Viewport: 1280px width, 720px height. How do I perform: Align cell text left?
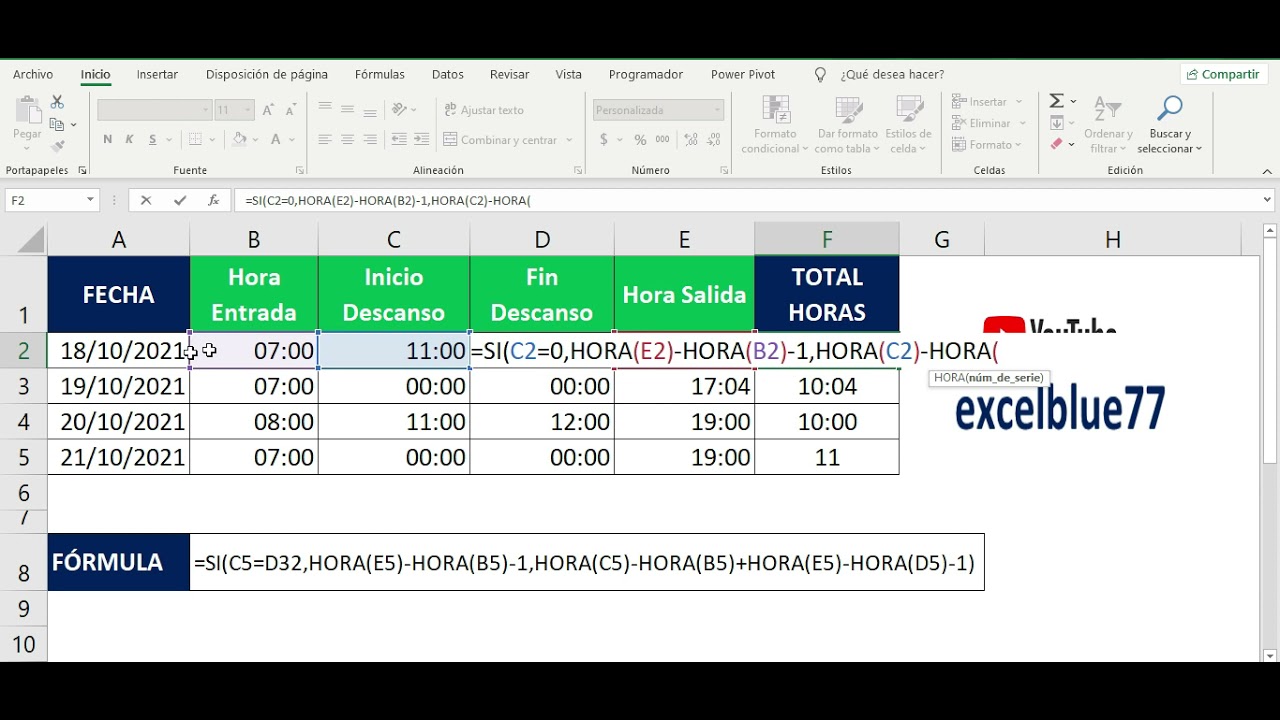(x=325, y=140)
